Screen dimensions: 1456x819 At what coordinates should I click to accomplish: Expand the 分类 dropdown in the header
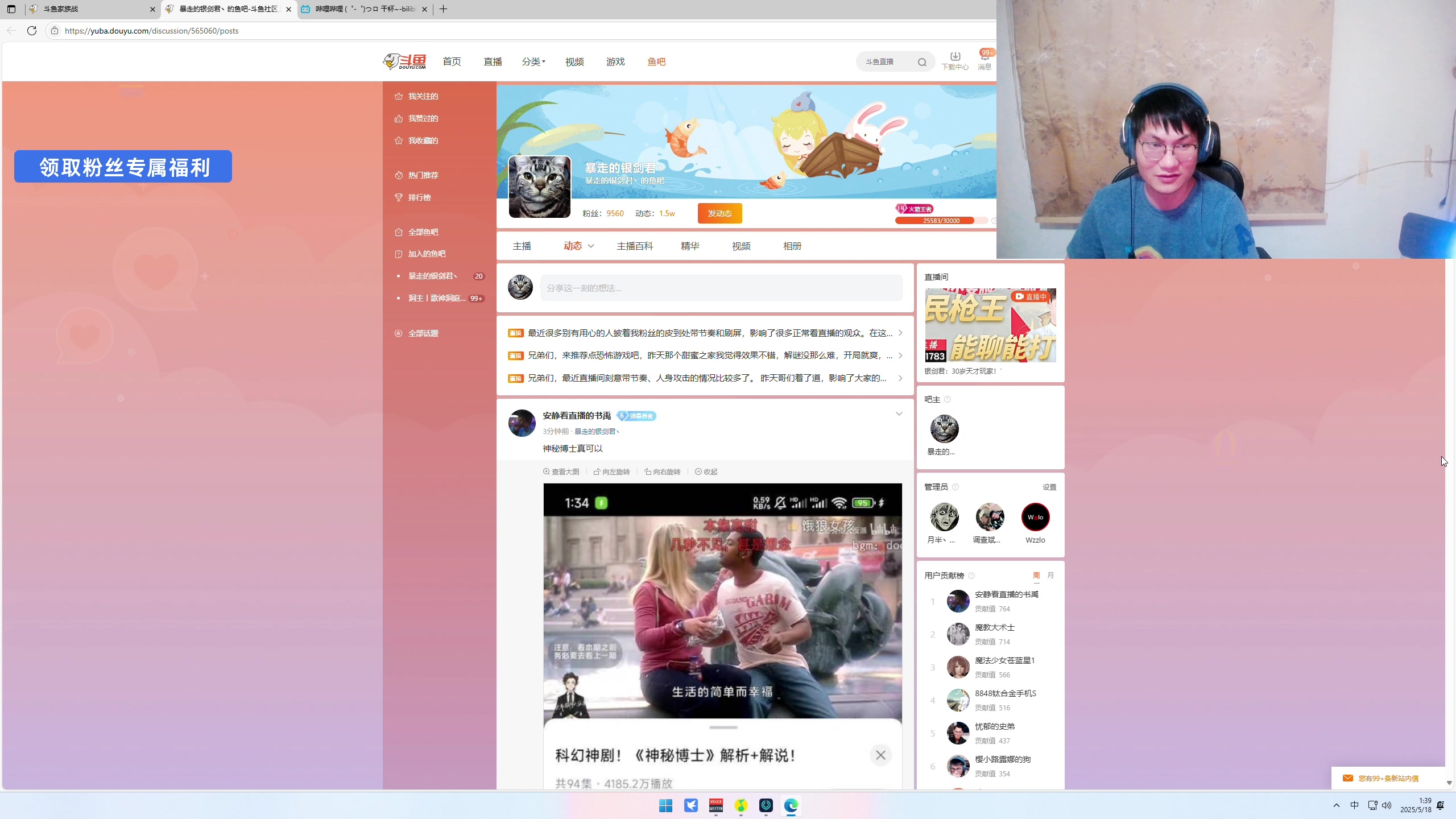click(533, 61)
